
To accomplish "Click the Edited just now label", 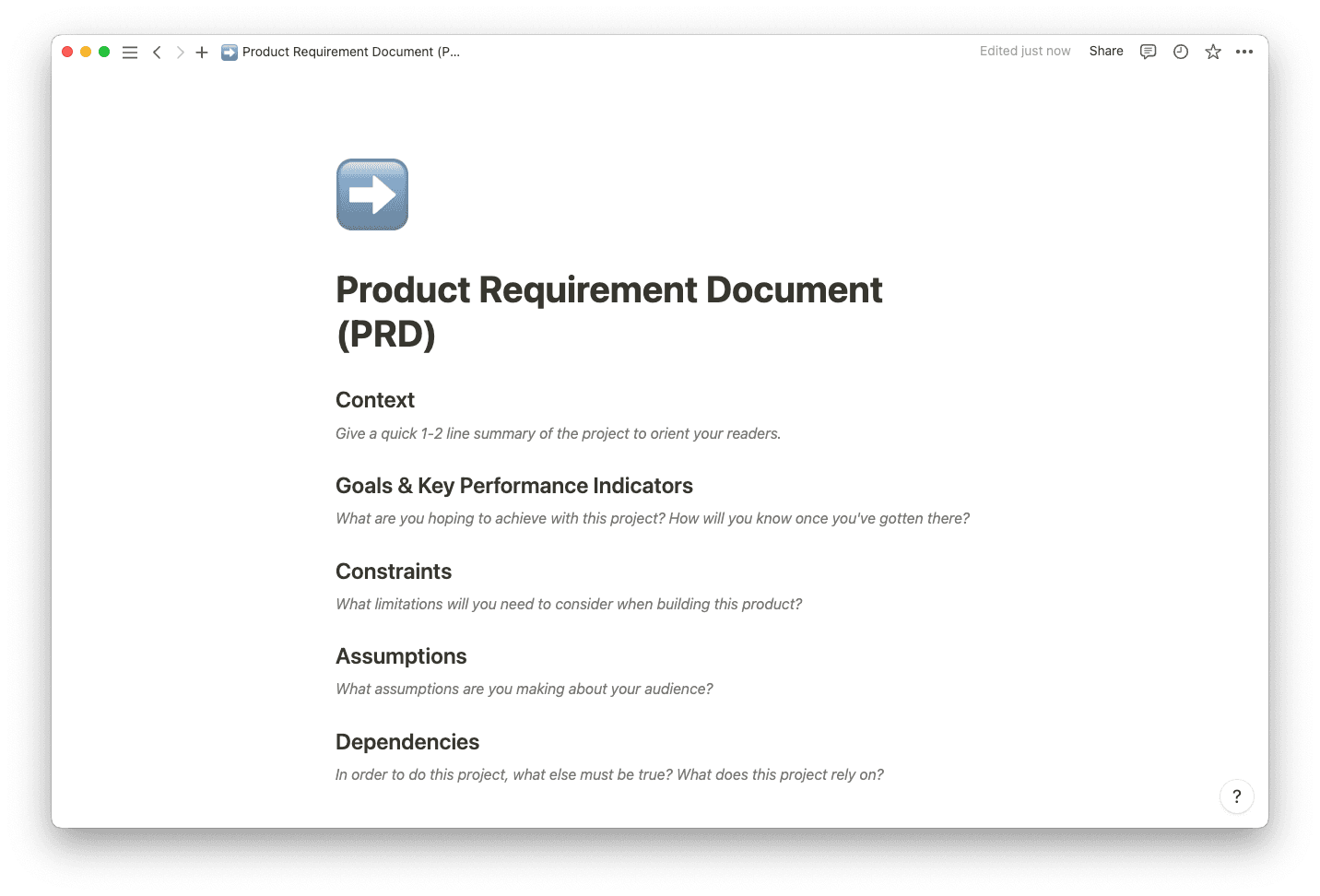I will point(1025,51).
